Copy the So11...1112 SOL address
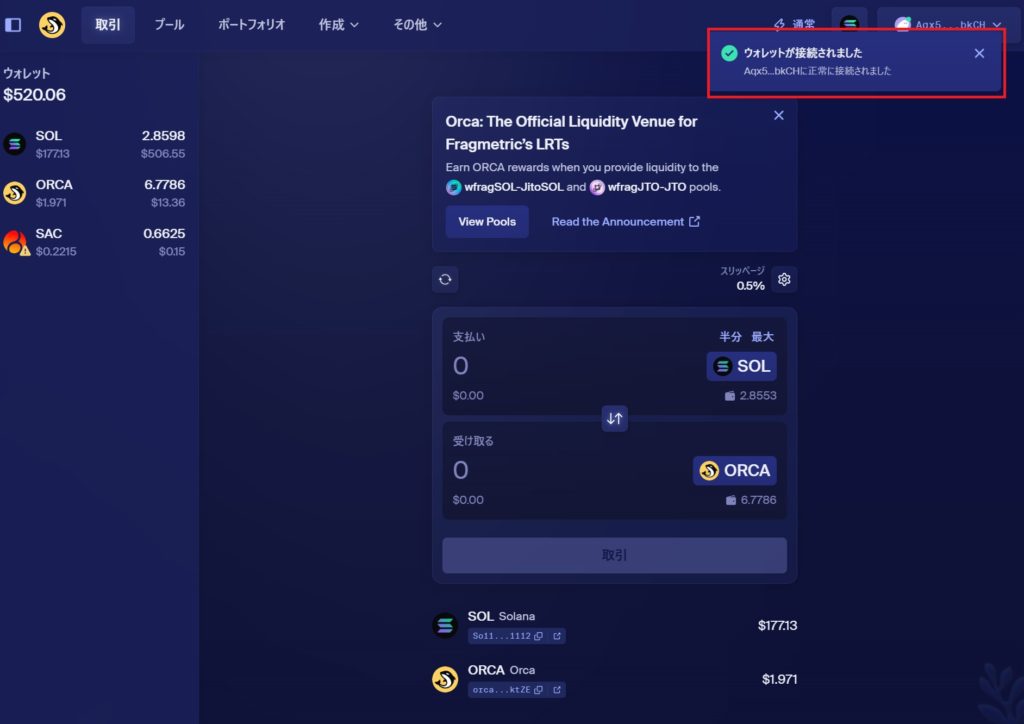 (x=538, y=636)
